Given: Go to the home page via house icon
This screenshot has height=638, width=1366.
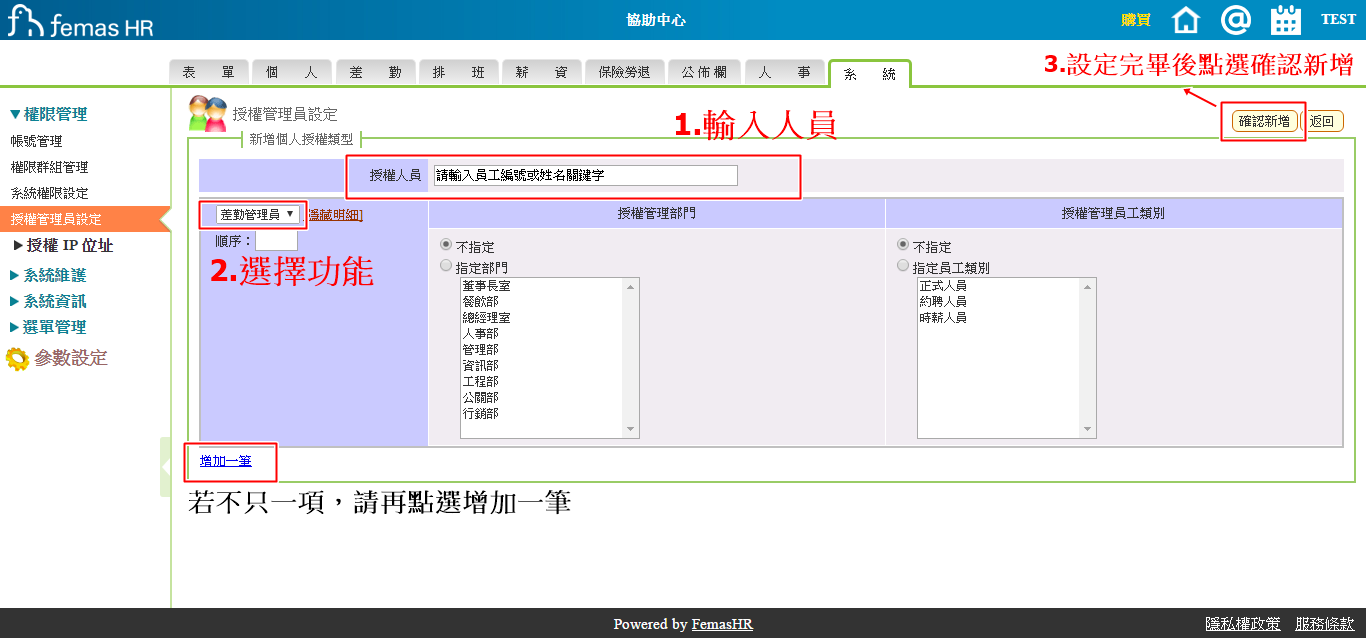Looking at the screenshot, I should (x=1185, y=20).
